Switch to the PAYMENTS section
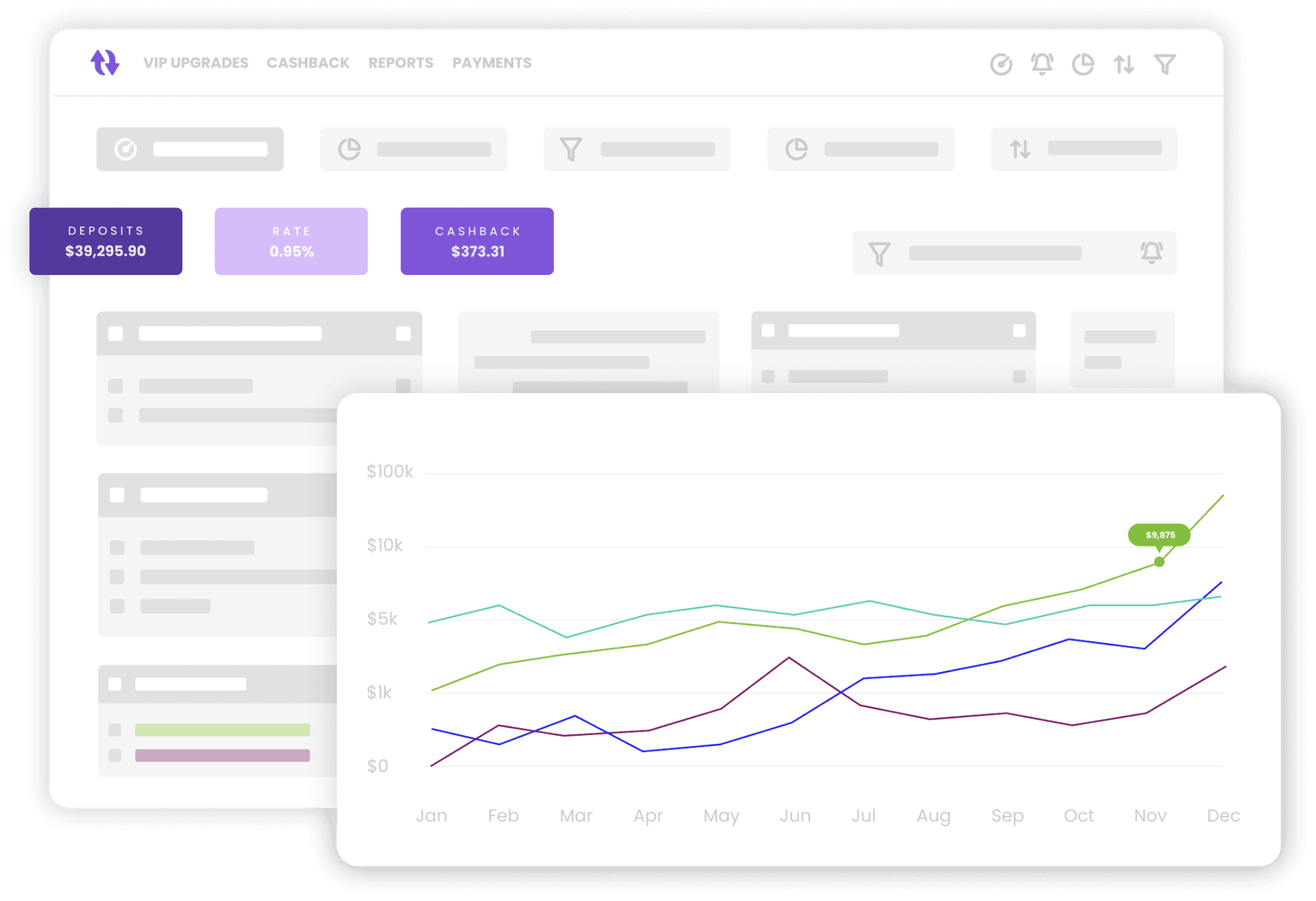1316x901 pixels. point(492,62)
